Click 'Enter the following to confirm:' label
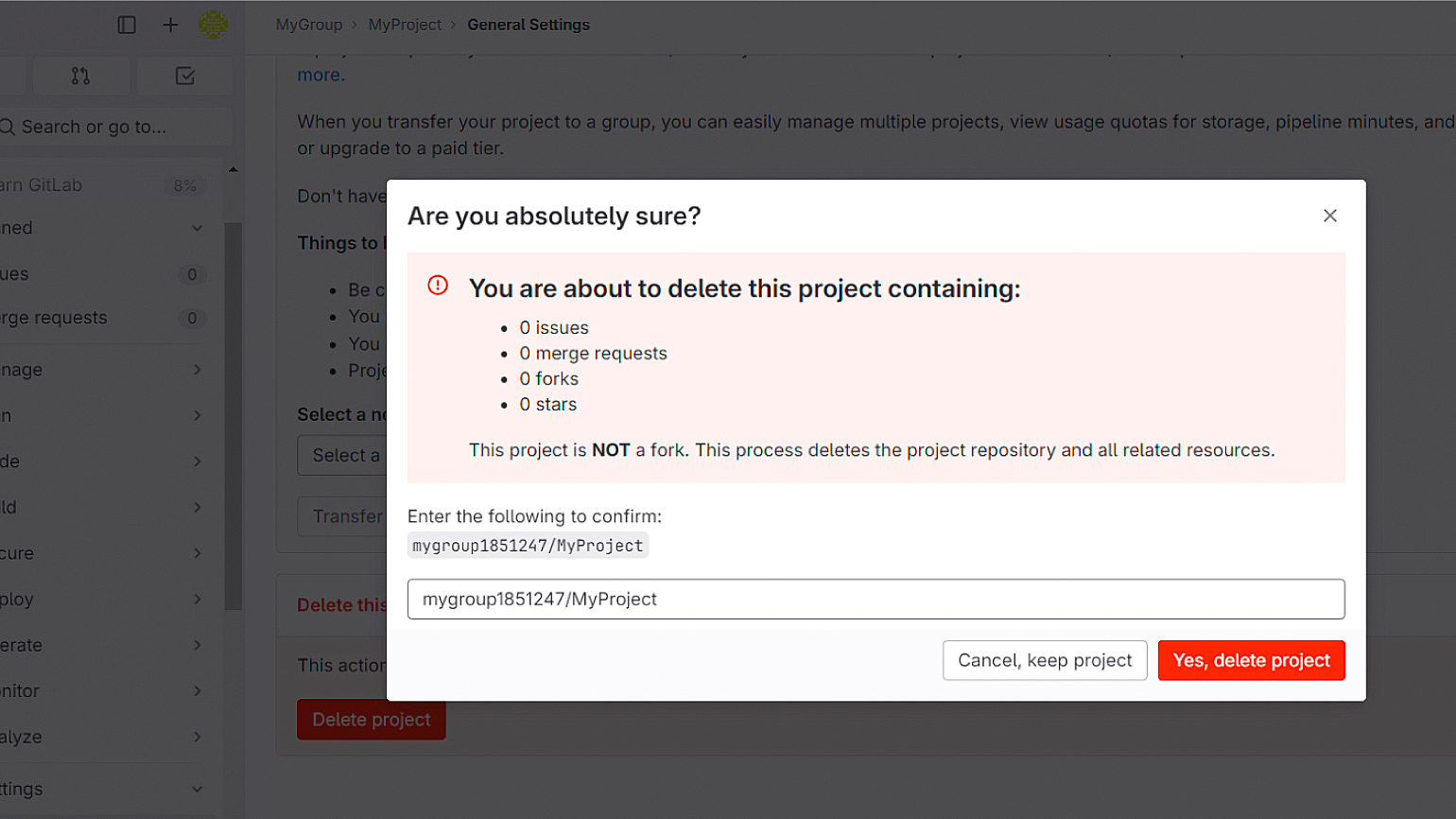The width and height of the screenshot is (1456, 819). 534,516
